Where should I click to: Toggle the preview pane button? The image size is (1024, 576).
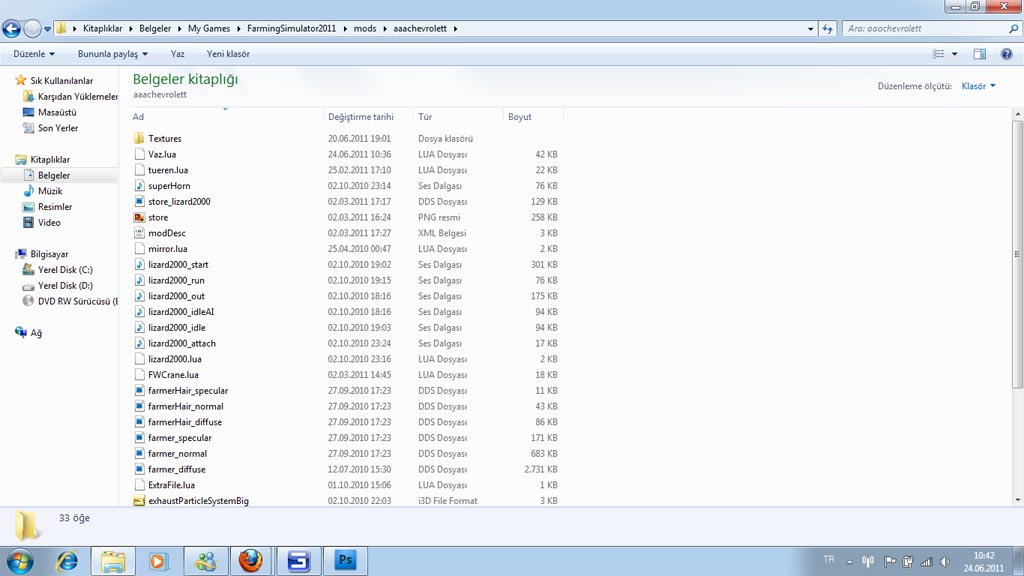(x=979, y=54)
